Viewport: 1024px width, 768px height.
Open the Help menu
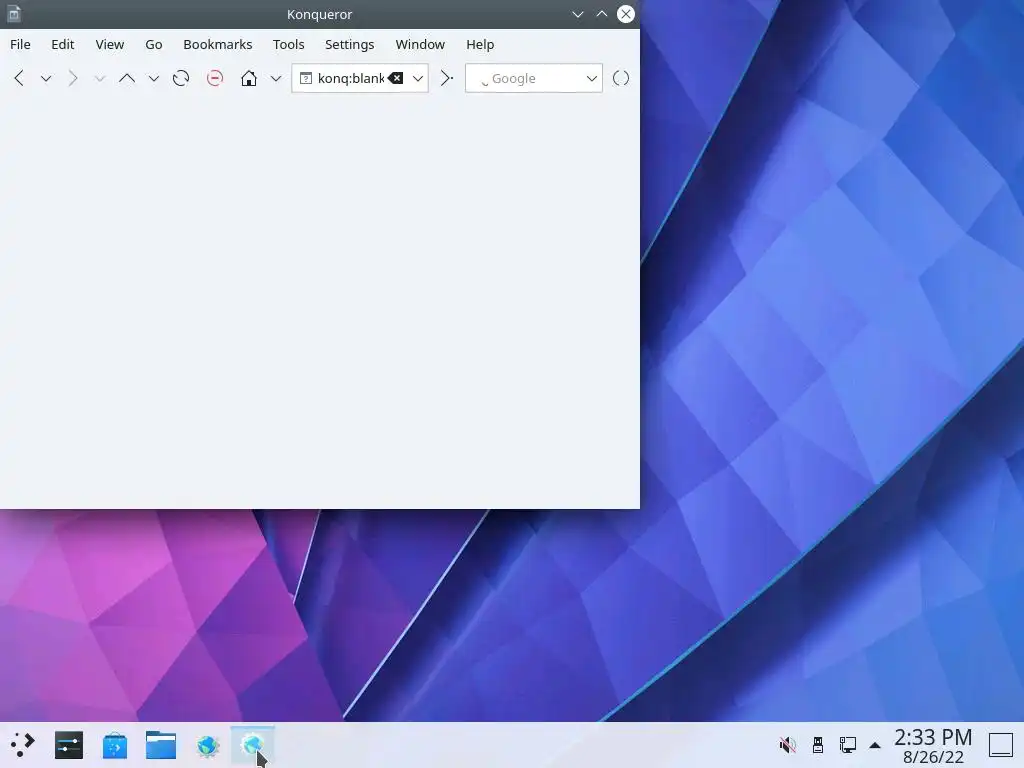480,44
